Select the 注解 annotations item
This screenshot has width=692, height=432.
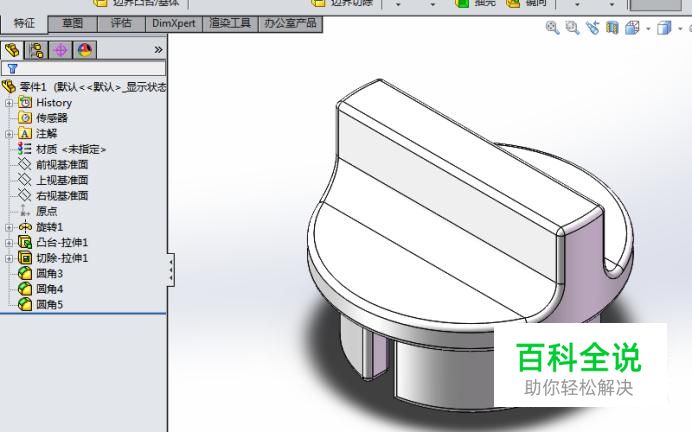pos(38,134)
